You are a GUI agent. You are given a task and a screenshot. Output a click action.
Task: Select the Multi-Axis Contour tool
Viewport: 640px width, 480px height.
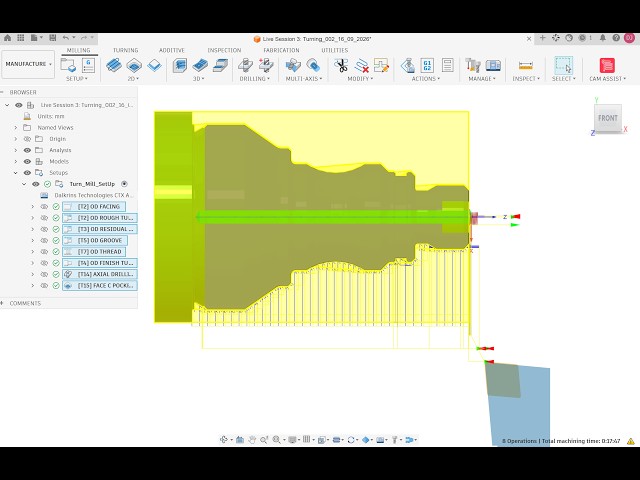pyautogui.click(x=313, y=65)
